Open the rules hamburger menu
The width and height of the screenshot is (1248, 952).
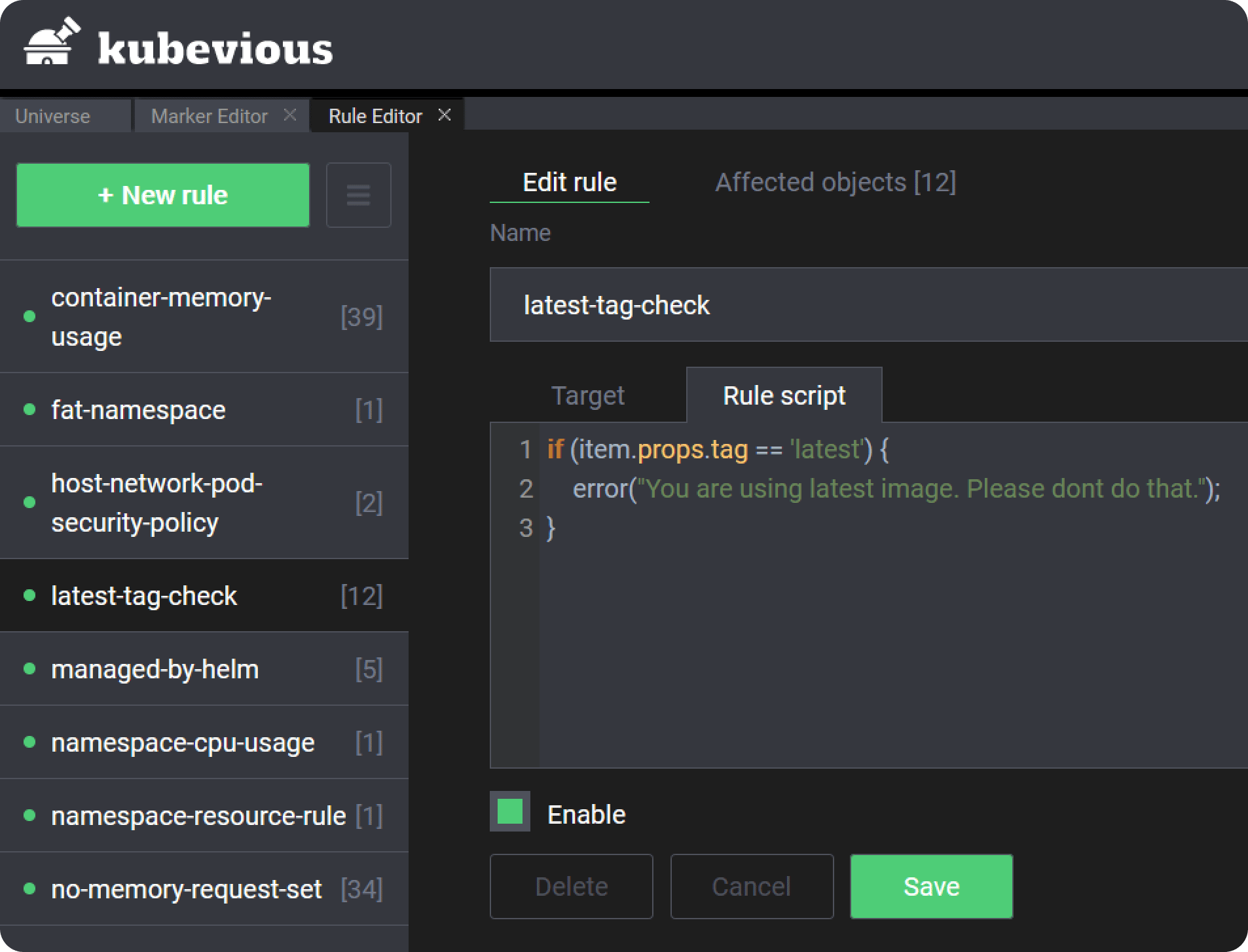(x=358, y=195)
